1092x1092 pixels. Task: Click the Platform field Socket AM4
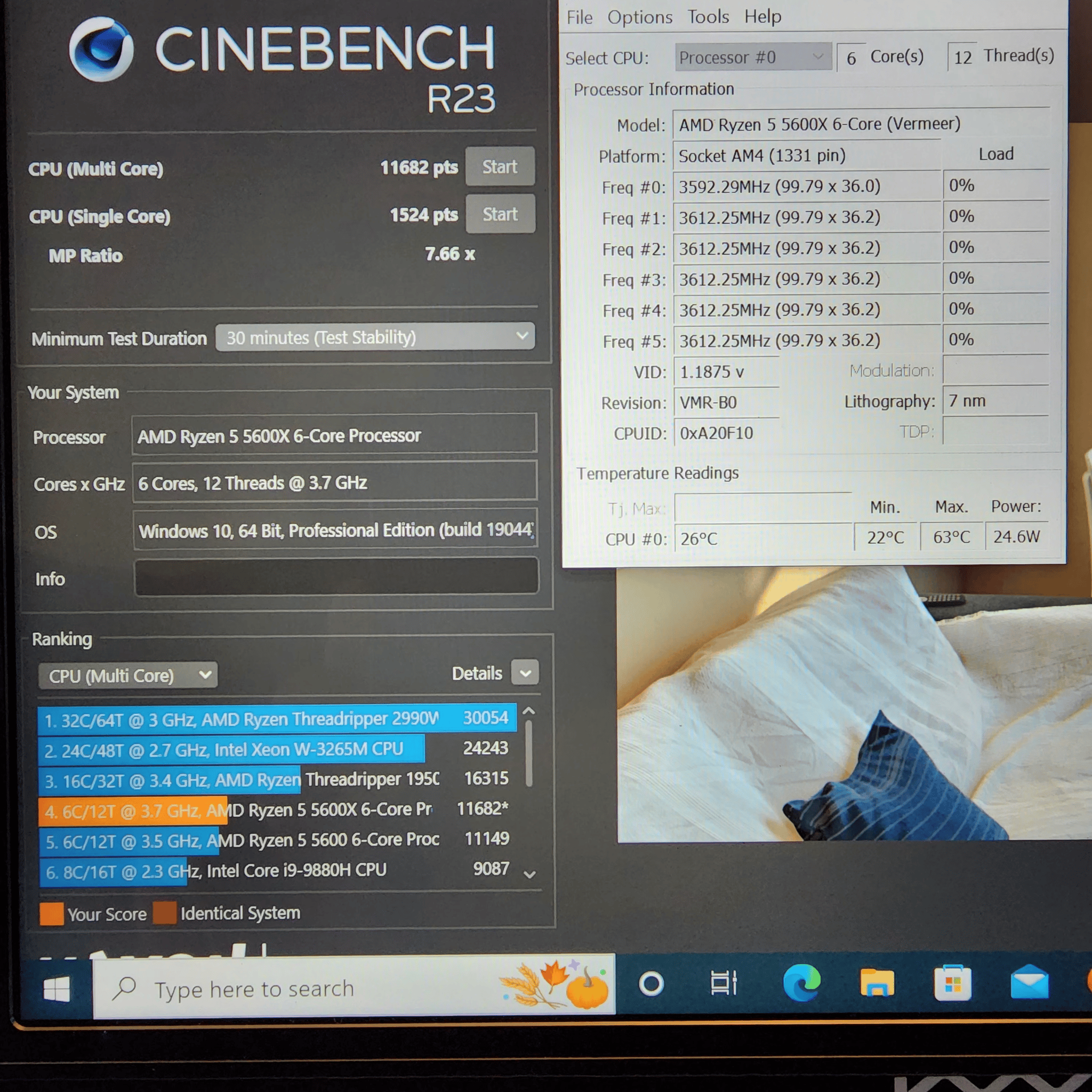pyautogui.click(x=807, y=156)
